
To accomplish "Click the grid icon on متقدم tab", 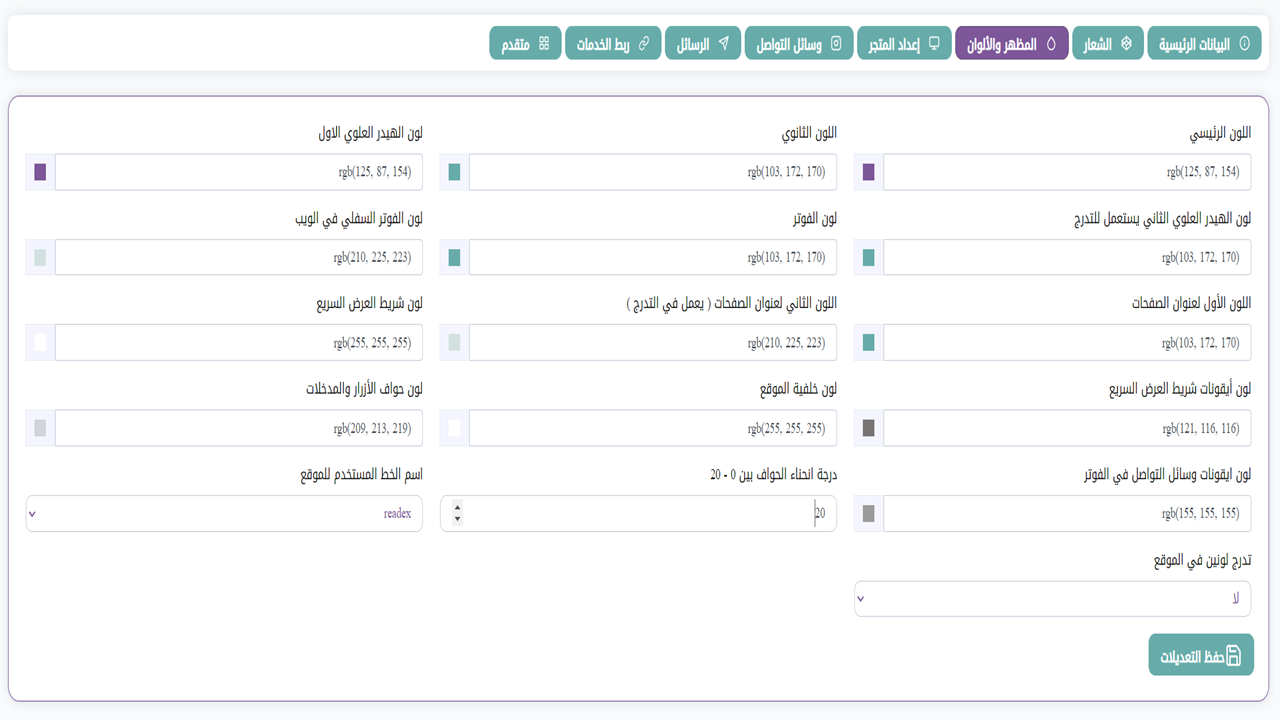I will (x=544, y=44).
